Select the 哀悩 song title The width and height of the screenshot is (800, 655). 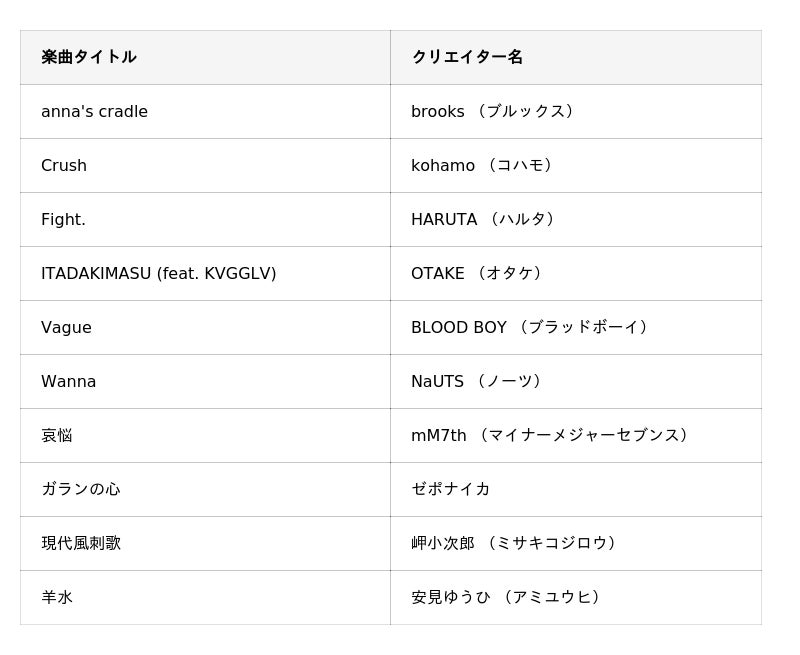click(x=57, y=435)
